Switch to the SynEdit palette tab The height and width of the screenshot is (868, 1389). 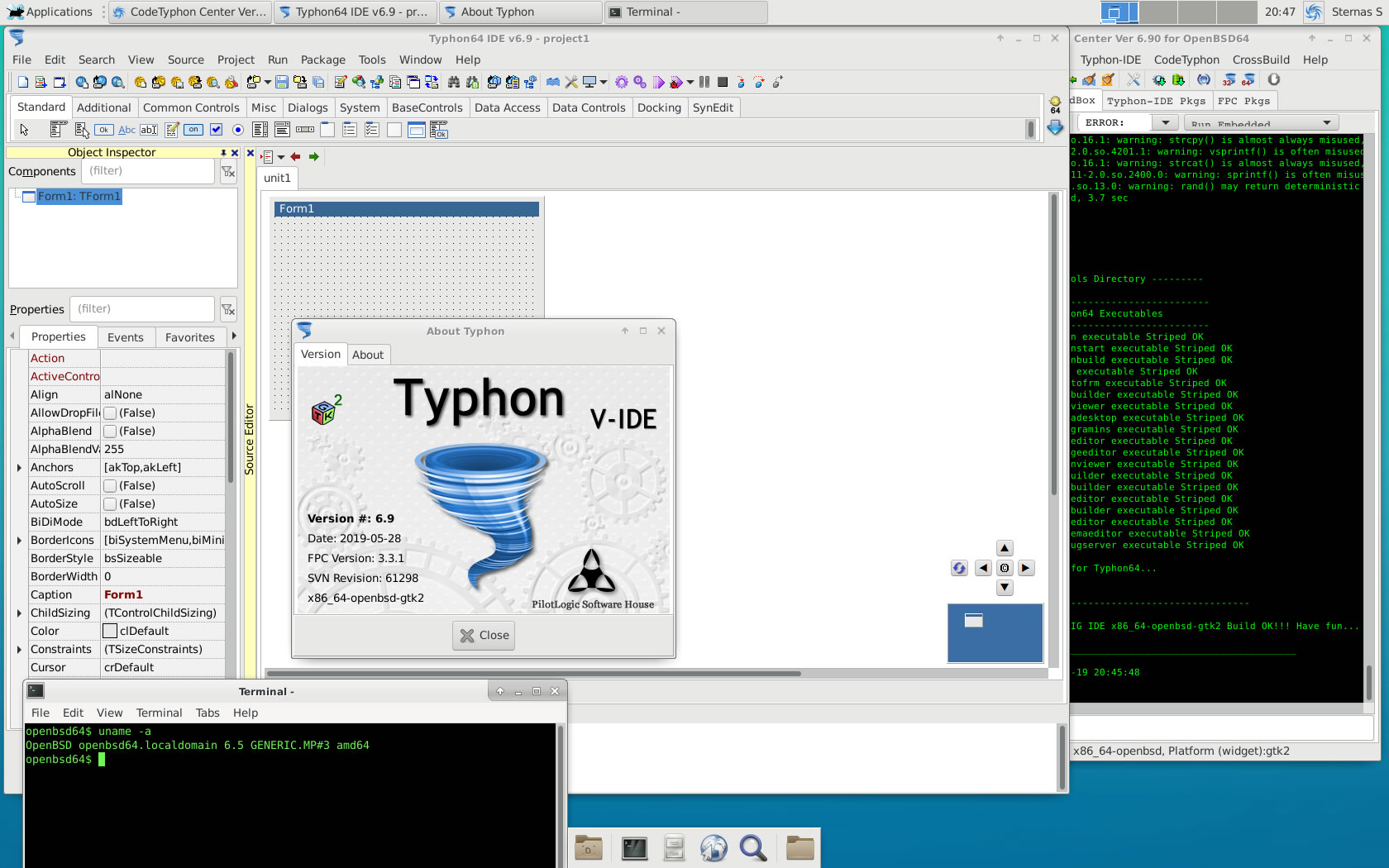[x=713, y=107]
